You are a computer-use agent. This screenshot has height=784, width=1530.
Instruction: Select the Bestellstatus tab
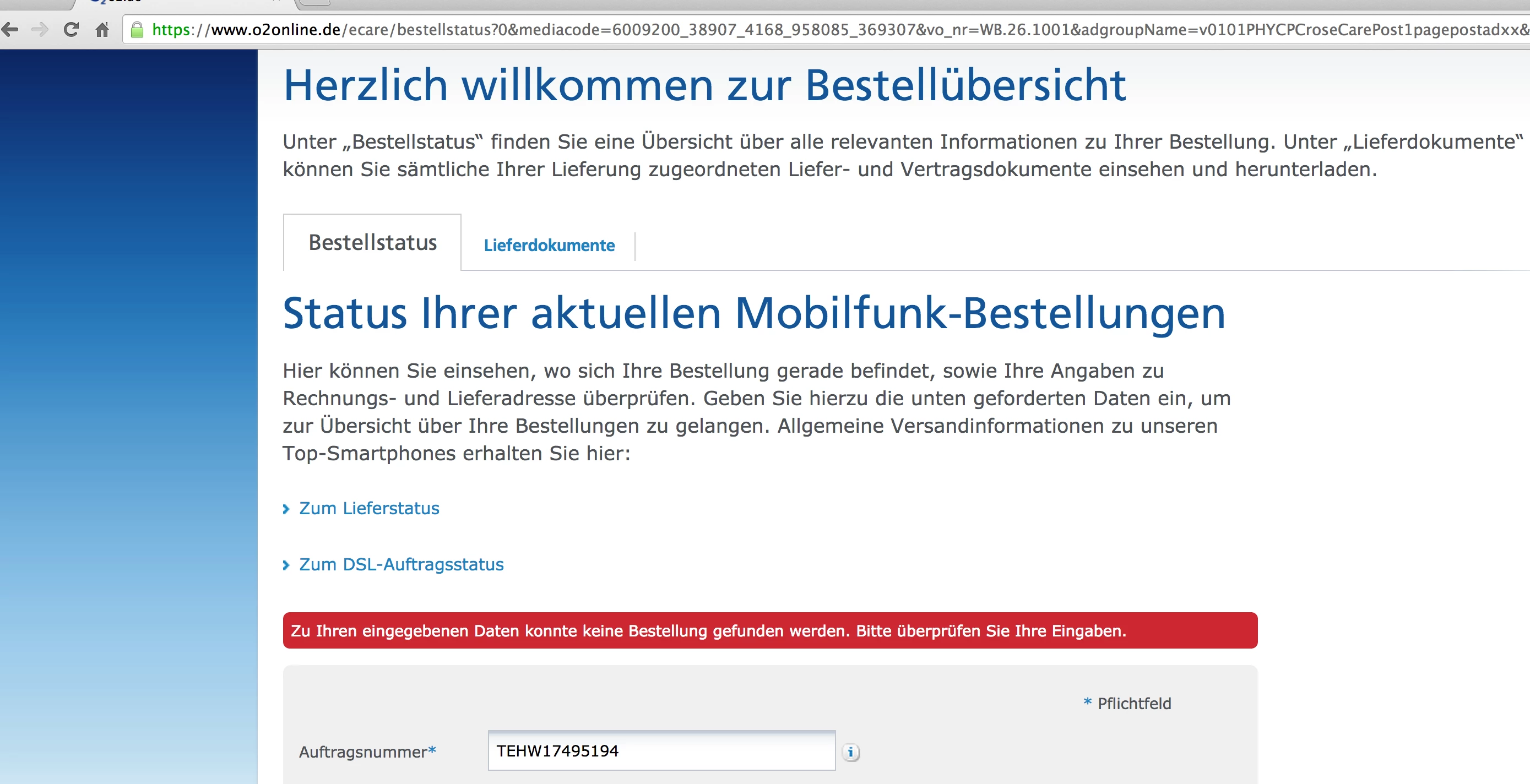(x=372, y=242)
